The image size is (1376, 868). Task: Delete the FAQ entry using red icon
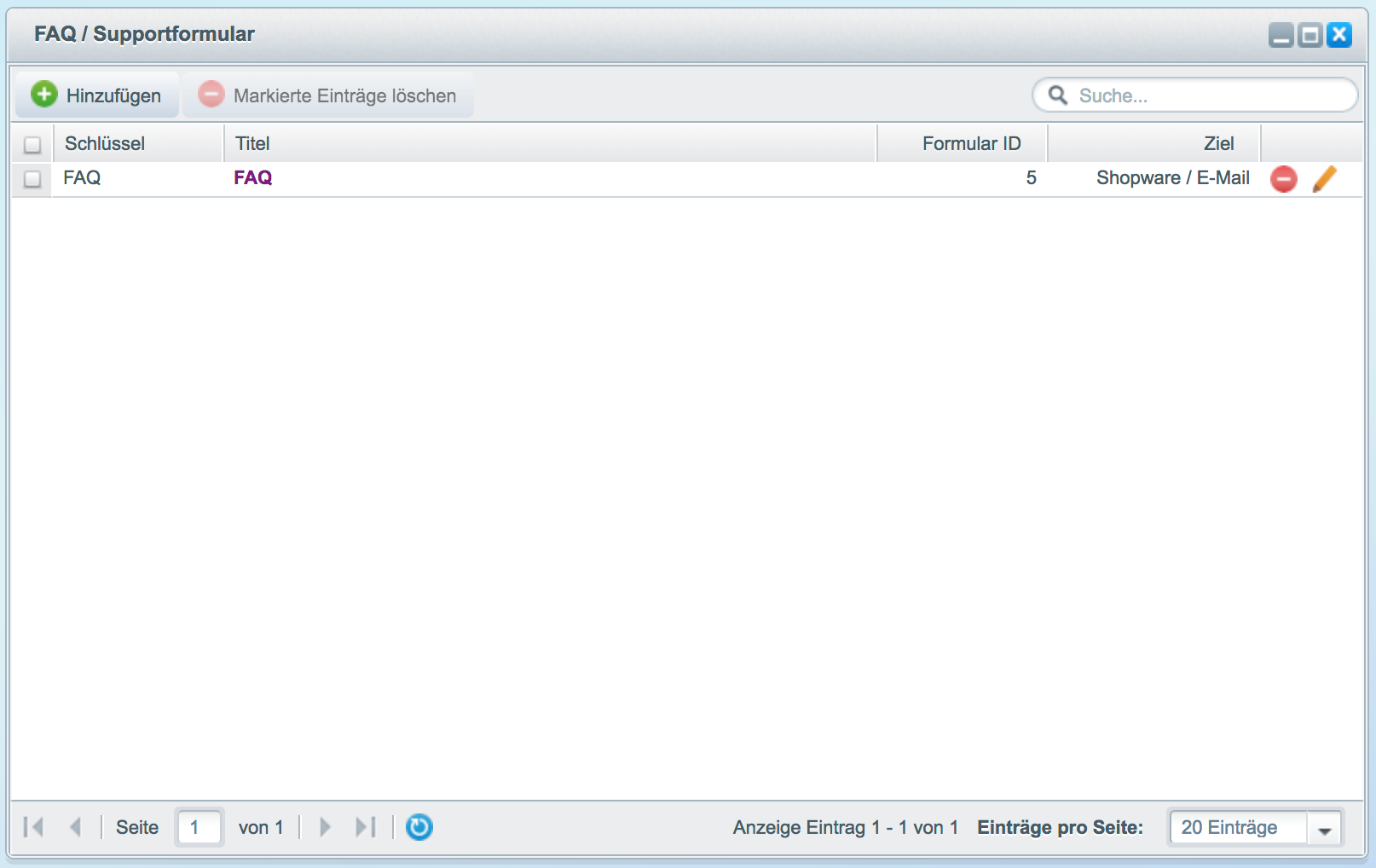click(1283, 179)
